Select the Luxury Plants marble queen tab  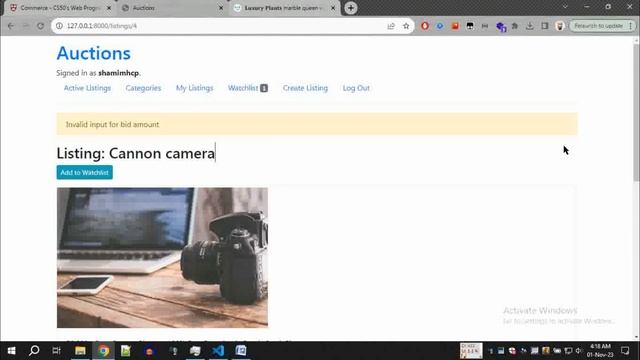coord(284,8)
